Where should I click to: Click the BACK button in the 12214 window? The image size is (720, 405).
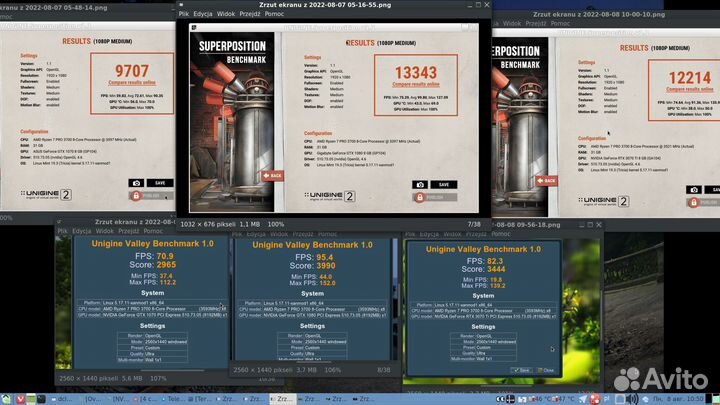546,180
